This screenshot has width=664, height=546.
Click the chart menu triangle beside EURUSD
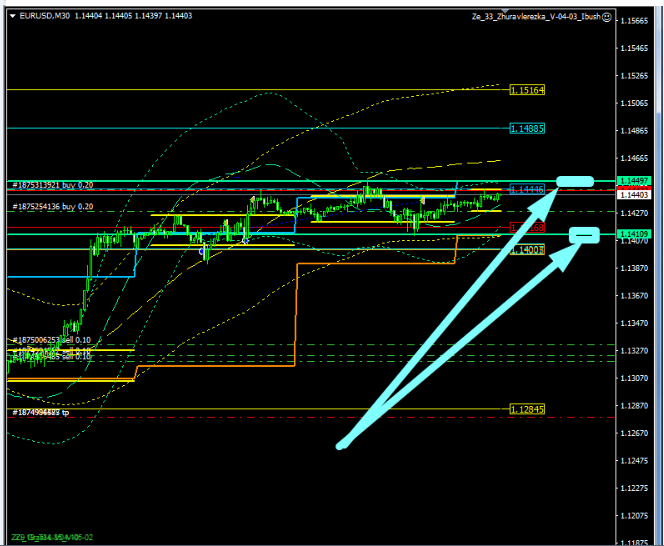coord(11,16)
